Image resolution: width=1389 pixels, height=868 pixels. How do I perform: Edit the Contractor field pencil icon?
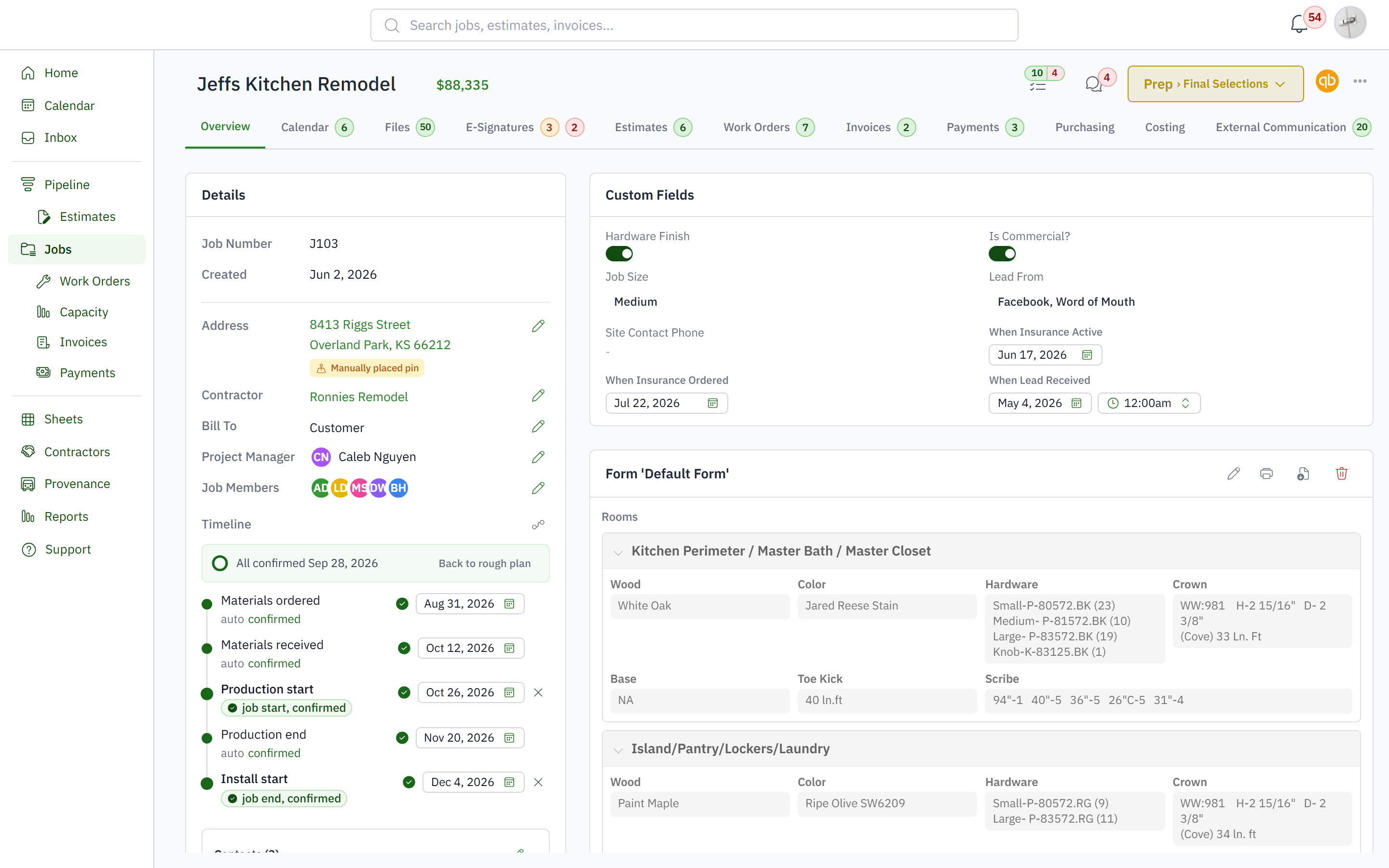(538, 395)
